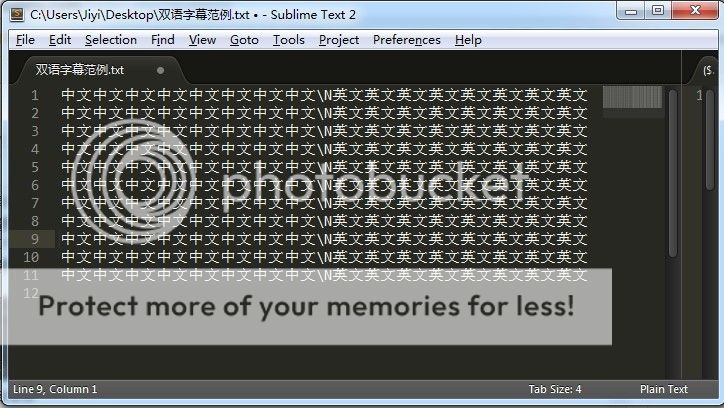724x408 pixels.
Task: Open the Selection menu
Action: click(x=111, y=40)
